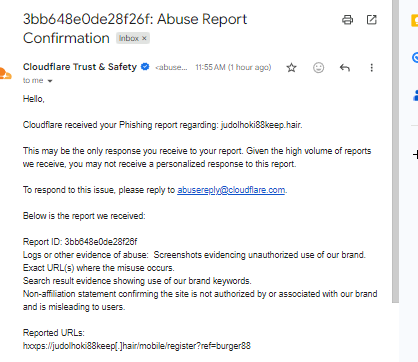Reply using the arrow icon
The image size is (418, 362).
pyautogui.click(x=345, y=68)
